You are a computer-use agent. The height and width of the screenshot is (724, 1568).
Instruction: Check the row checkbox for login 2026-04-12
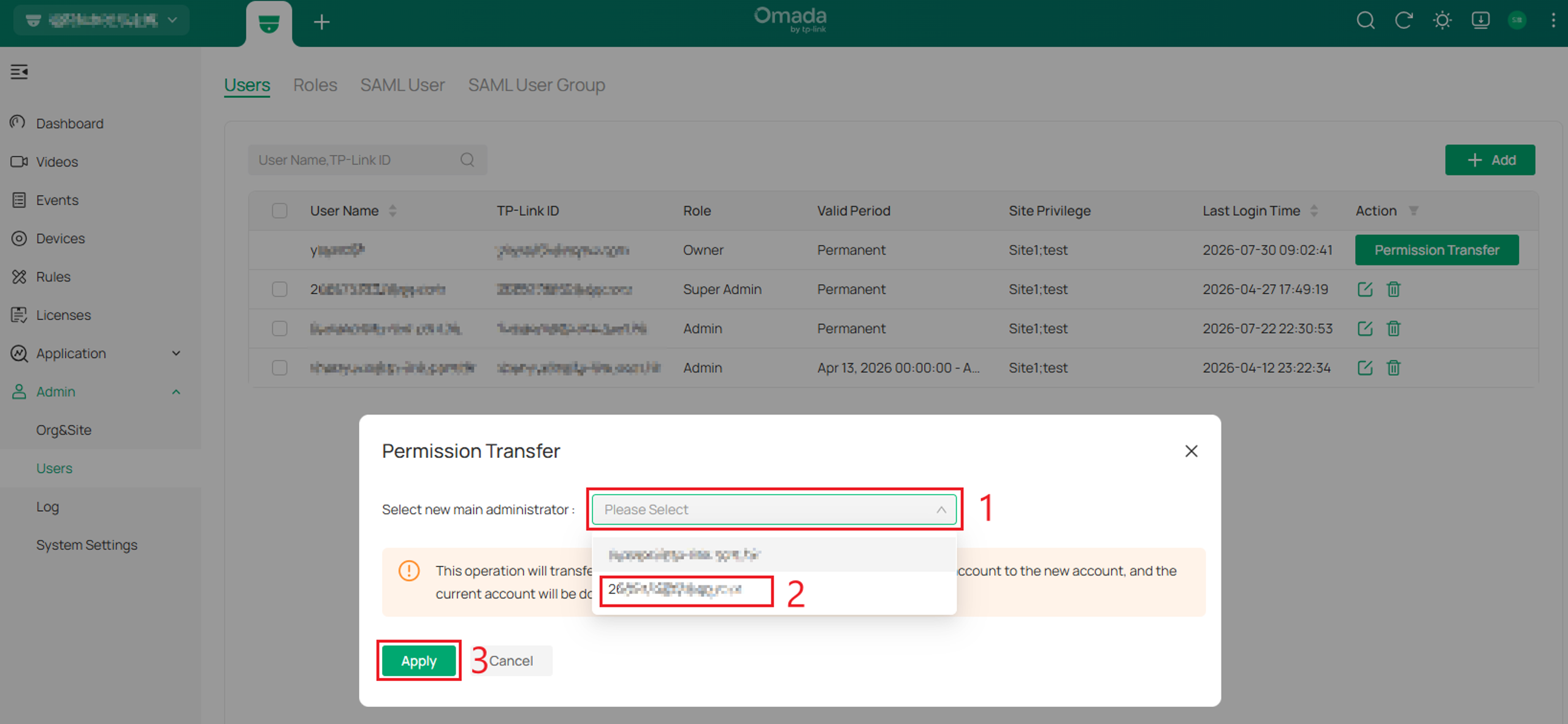pos(280,368)
